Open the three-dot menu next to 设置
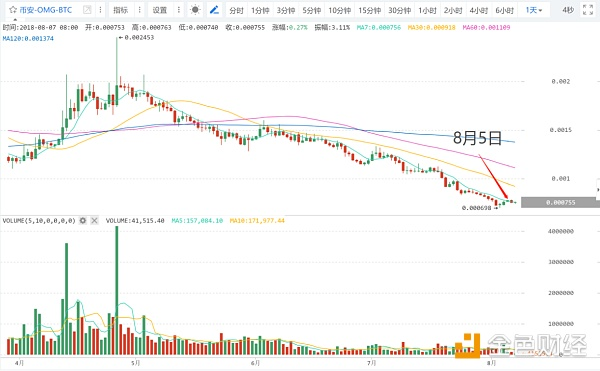The height and width of the screenshot is (371, 600). 179,10
